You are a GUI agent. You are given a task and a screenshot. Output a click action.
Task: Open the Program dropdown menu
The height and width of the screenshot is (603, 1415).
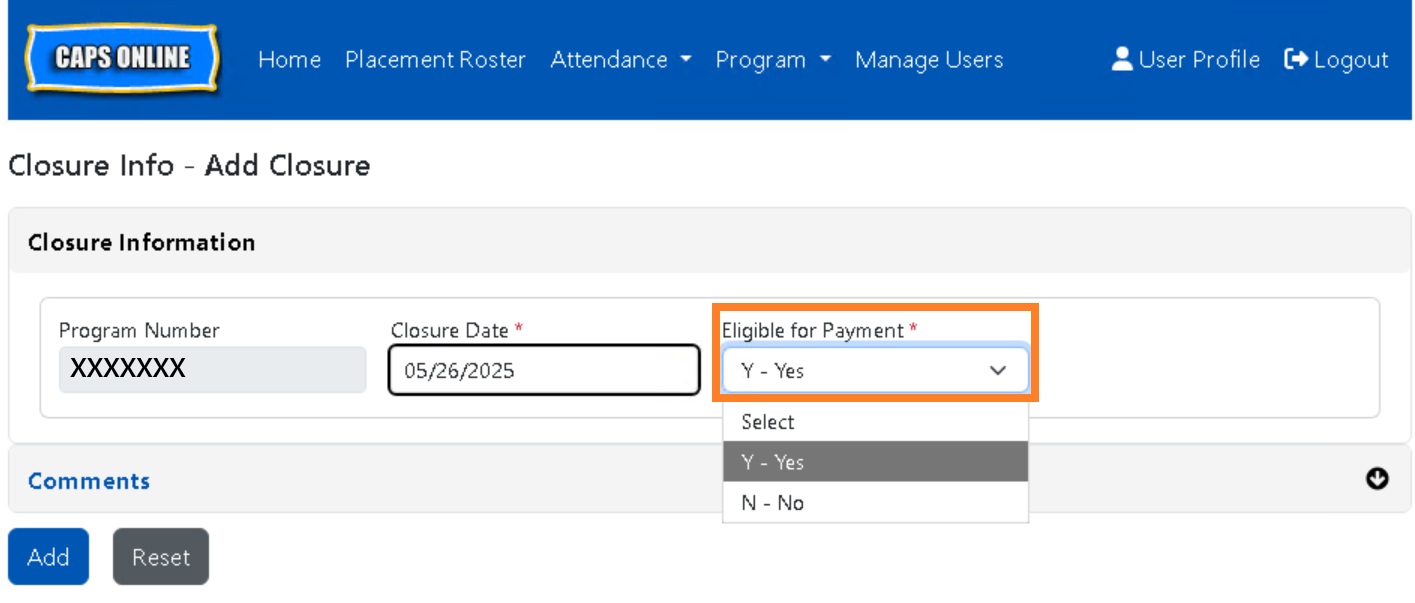pyautogui.click(x=772, y=60)
